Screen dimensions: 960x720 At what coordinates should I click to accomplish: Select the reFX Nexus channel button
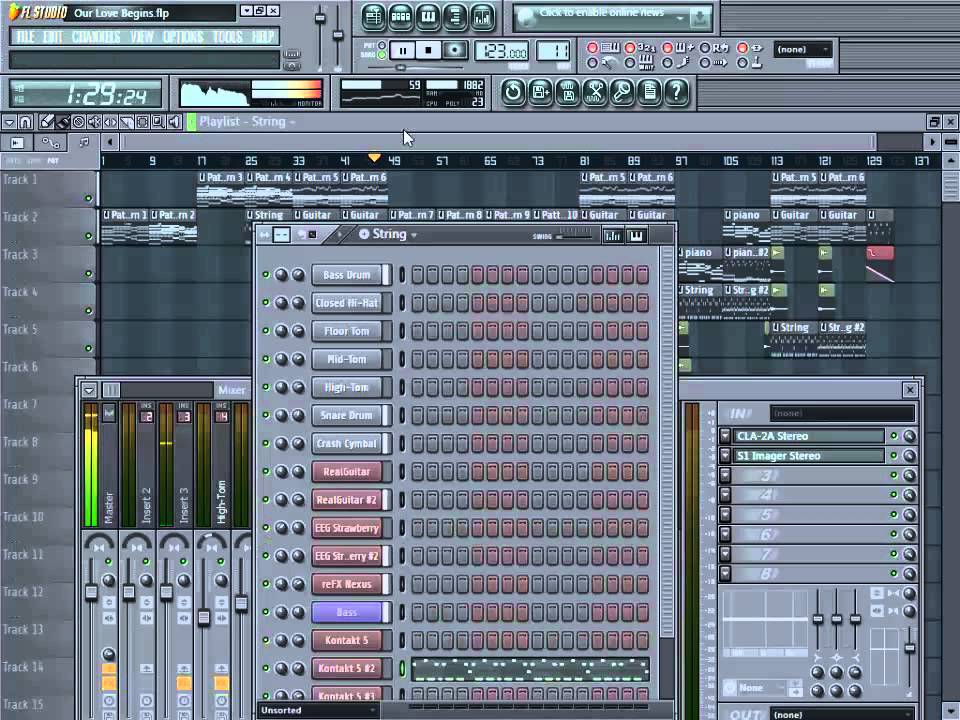(347, 584)
